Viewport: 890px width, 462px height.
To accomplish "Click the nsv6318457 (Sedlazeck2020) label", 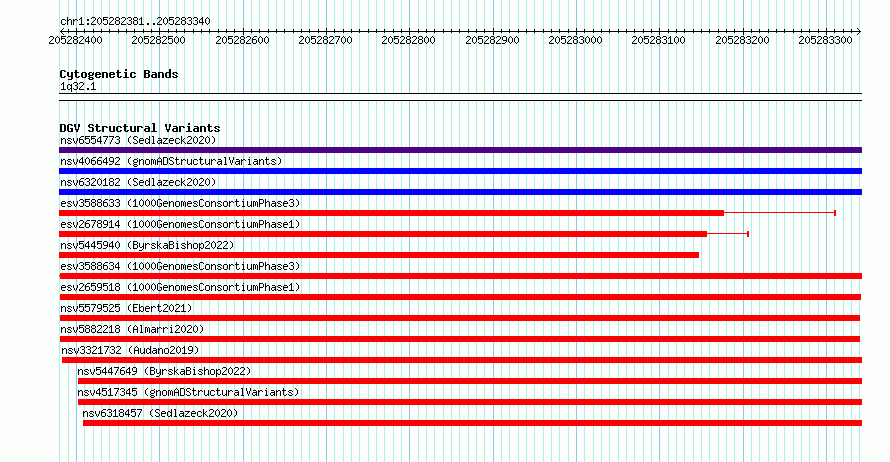I will 160,413.
